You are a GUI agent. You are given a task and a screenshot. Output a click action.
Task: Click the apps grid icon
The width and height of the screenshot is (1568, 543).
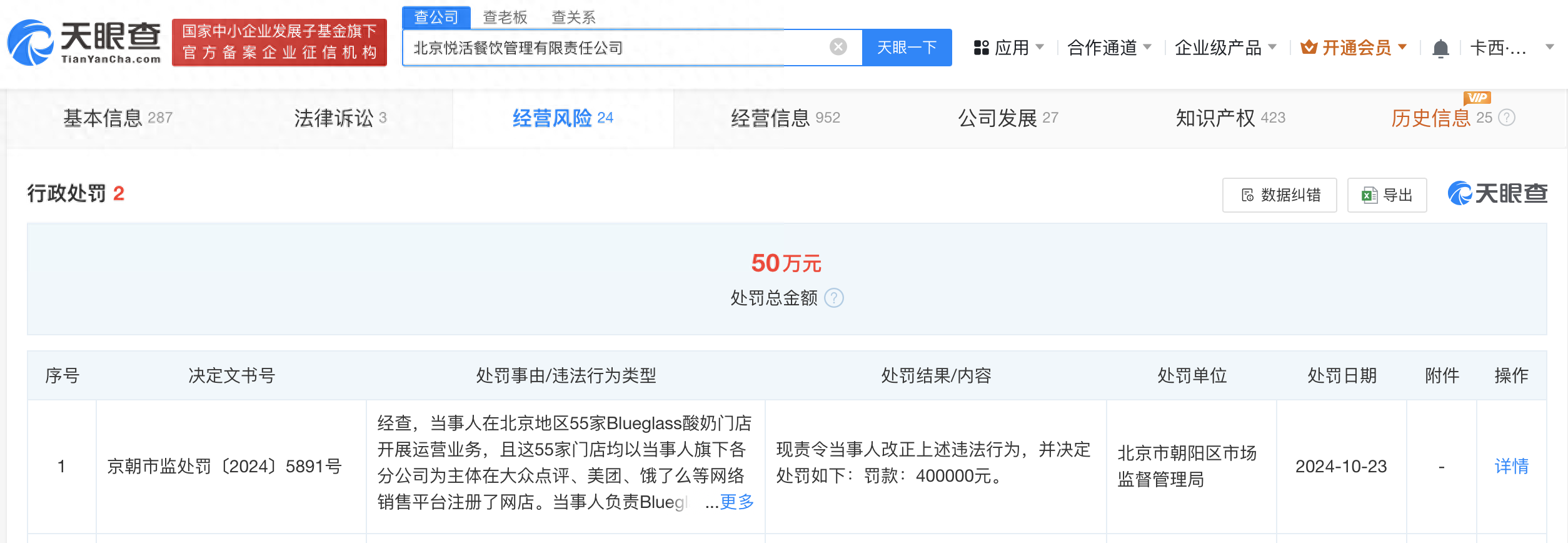[981, 48]
